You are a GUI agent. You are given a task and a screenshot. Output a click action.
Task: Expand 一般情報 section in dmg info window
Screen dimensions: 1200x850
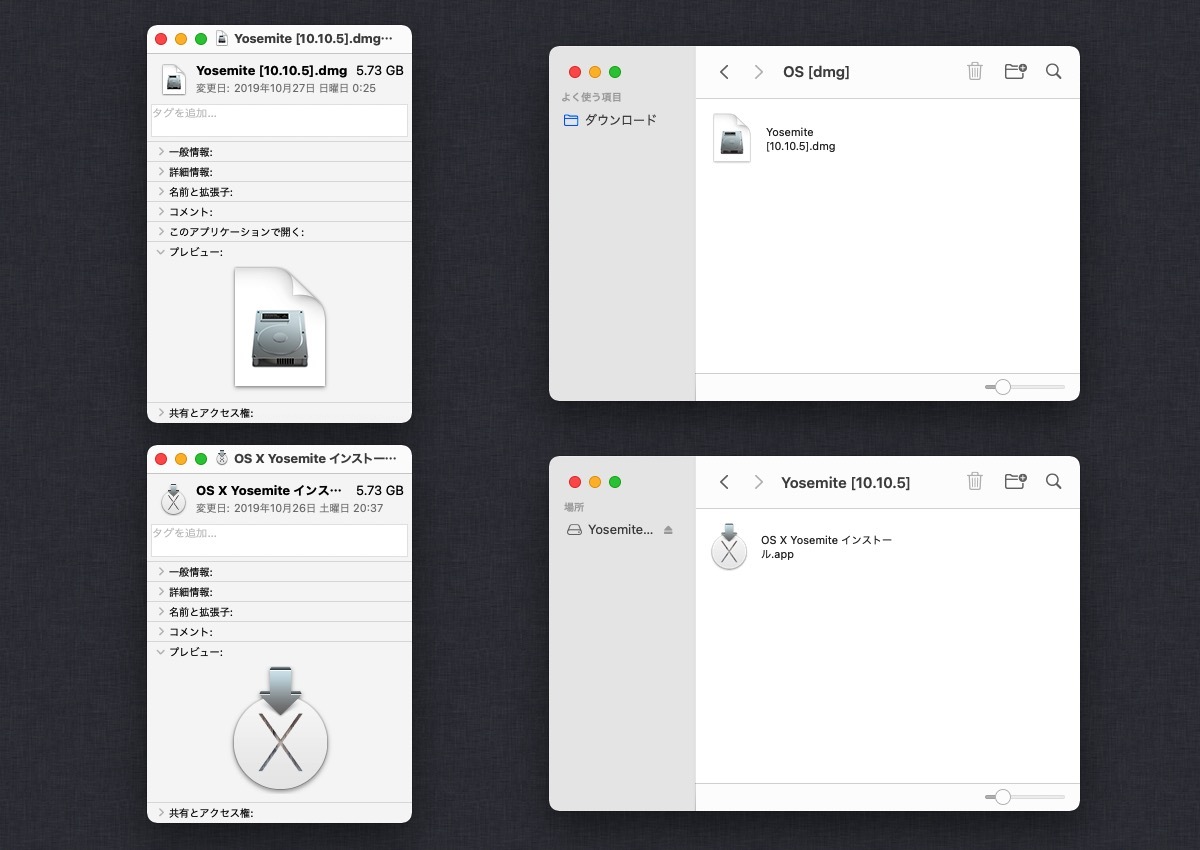tap(161, 152)
